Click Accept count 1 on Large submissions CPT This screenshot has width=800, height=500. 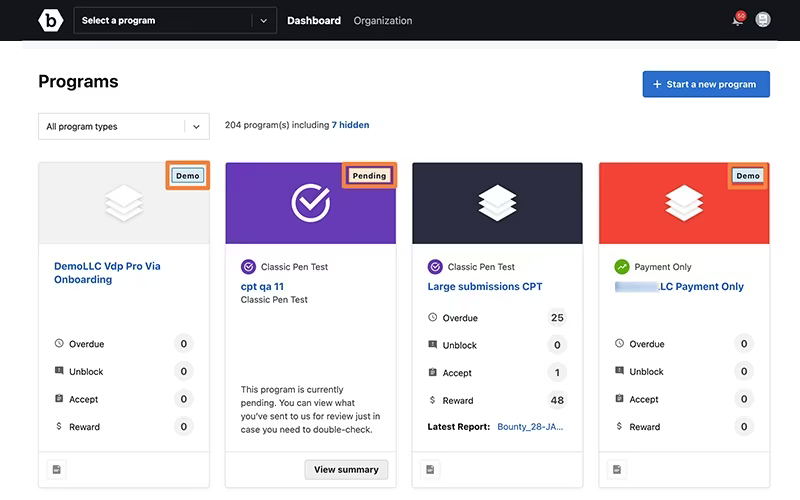[x=557, y=373]
